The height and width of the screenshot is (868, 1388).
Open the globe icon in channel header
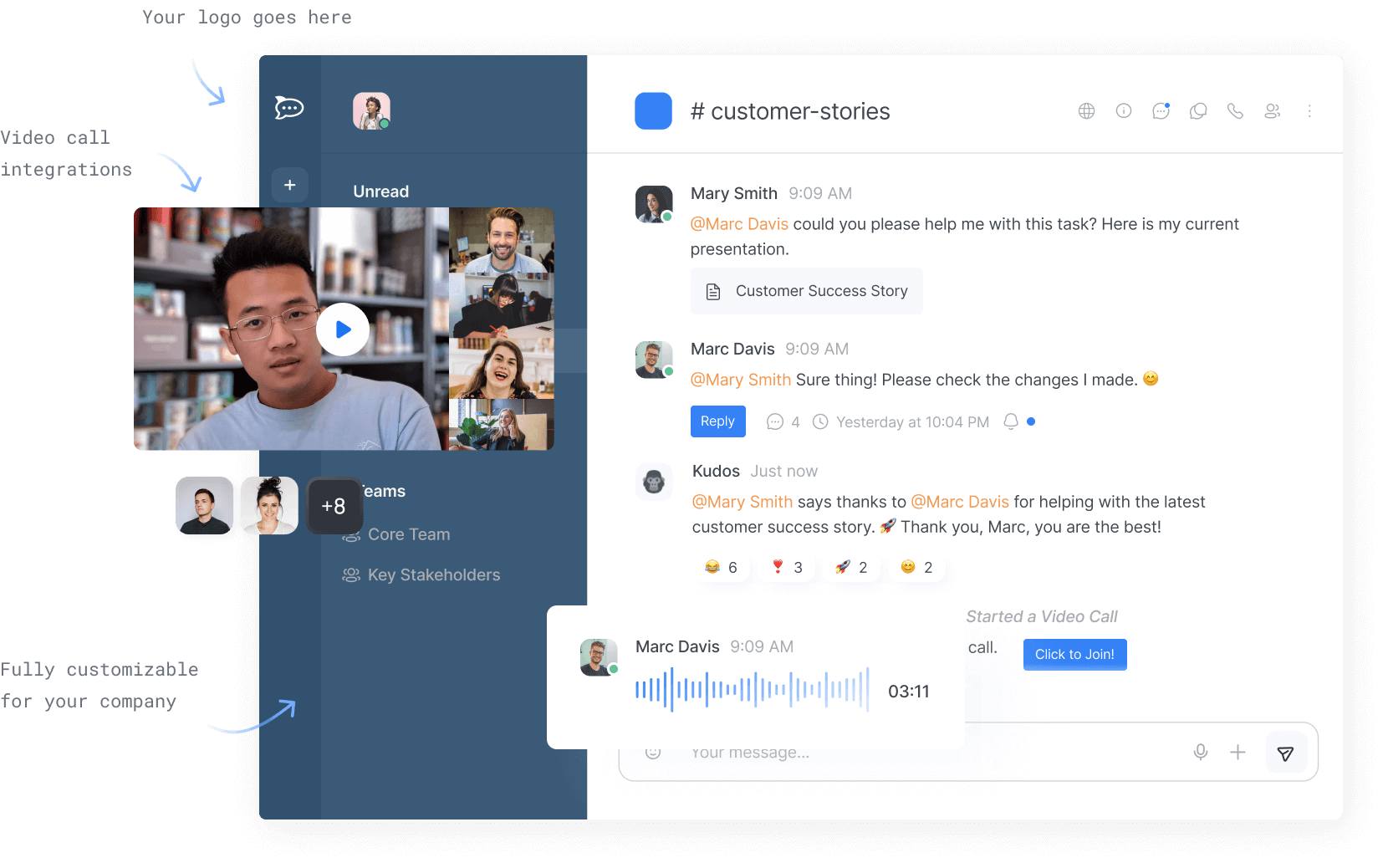1086,110
